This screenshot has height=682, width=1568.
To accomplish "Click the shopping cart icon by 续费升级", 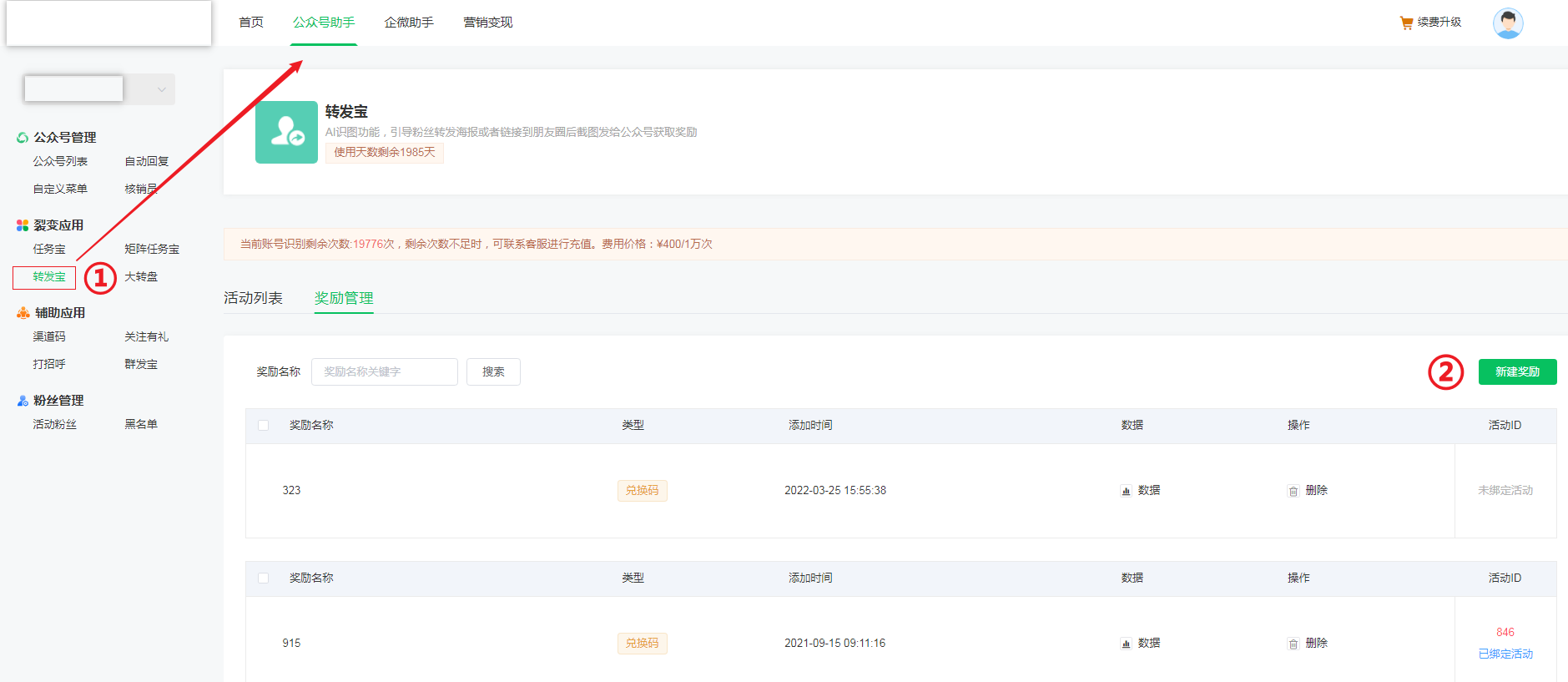I will point(1406,23).
